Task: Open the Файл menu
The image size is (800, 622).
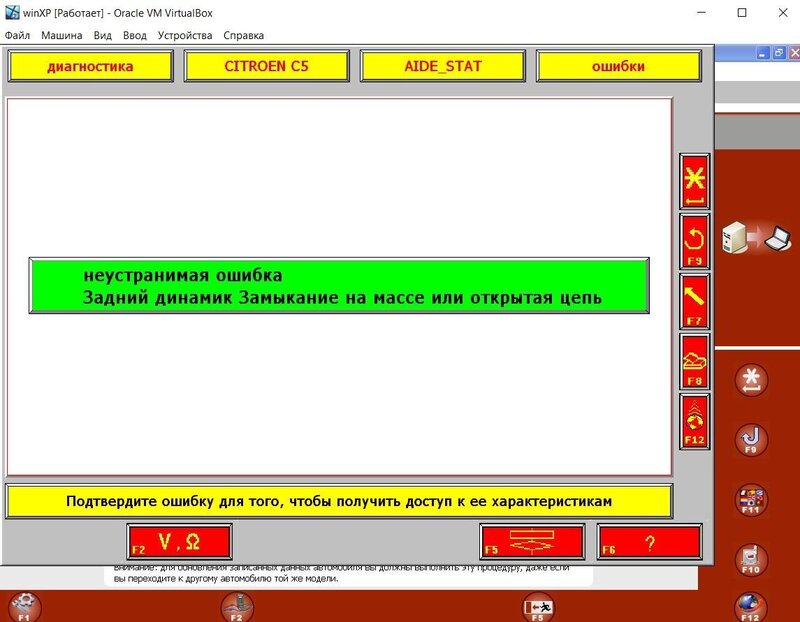Action: pyautogui.click(x=17, y=35)
